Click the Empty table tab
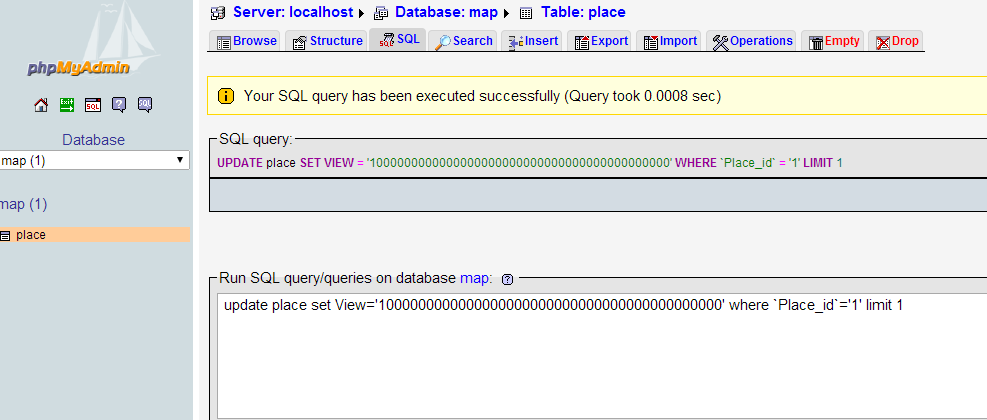The height and width of the screenshot is (420, 987). (x=834, y=41)
